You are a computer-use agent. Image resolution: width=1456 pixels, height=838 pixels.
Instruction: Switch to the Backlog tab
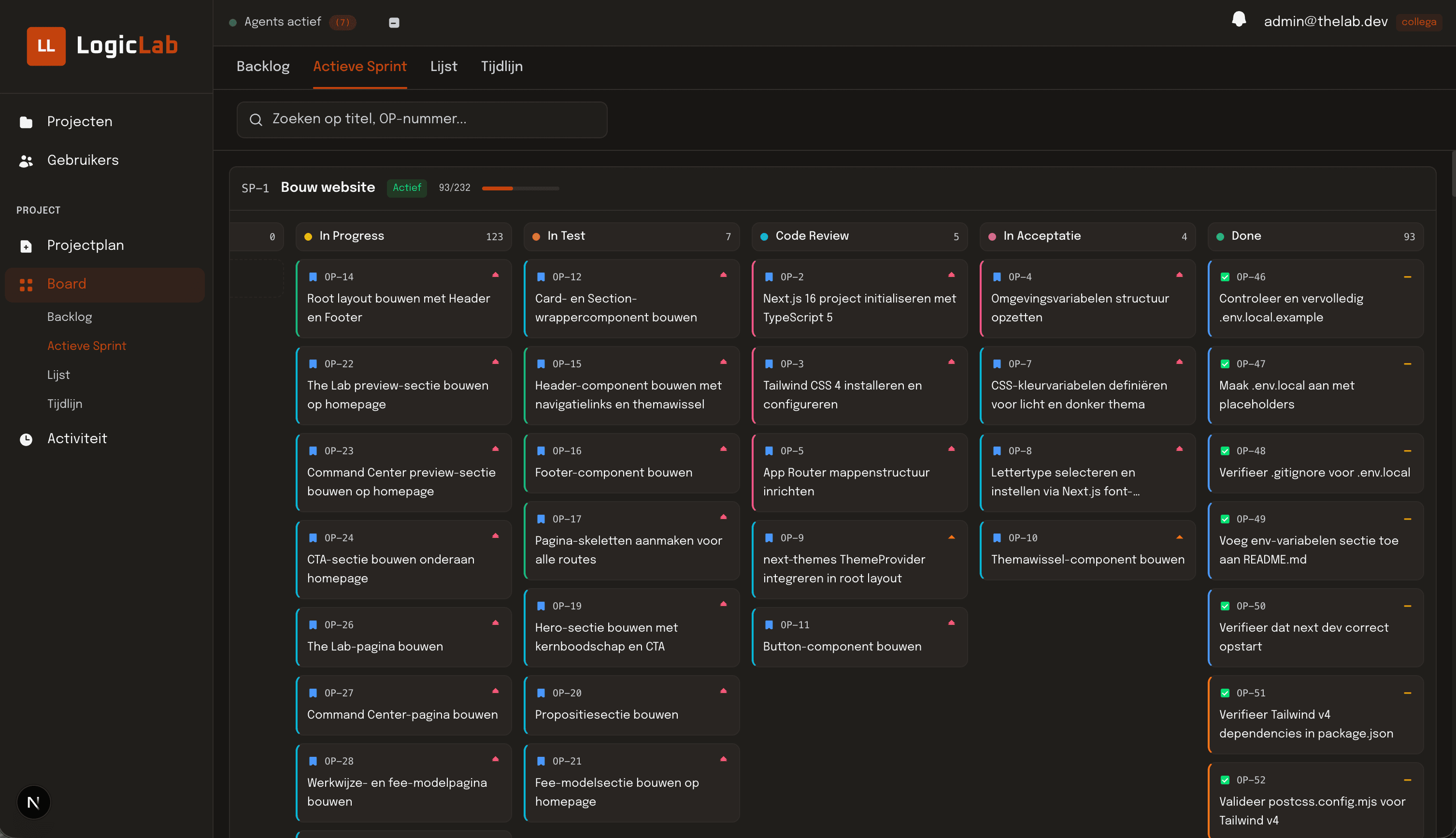pyautogui.click(x=263, y=66)
